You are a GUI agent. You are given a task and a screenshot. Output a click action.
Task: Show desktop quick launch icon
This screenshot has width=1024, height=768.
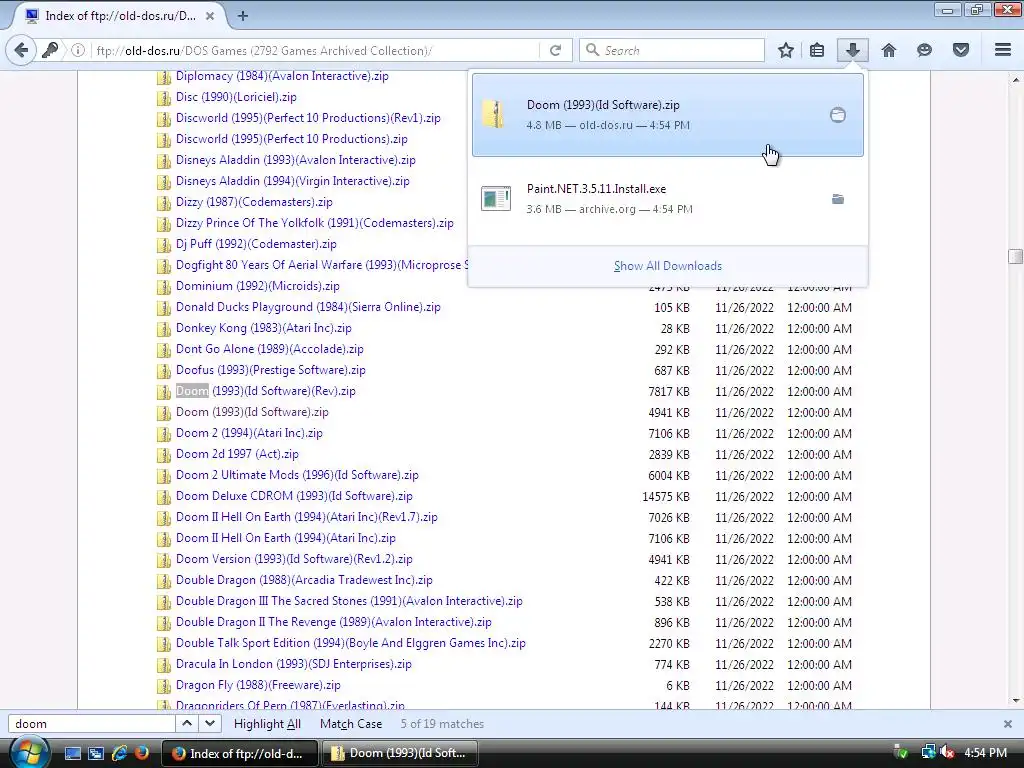click(72, 753)
